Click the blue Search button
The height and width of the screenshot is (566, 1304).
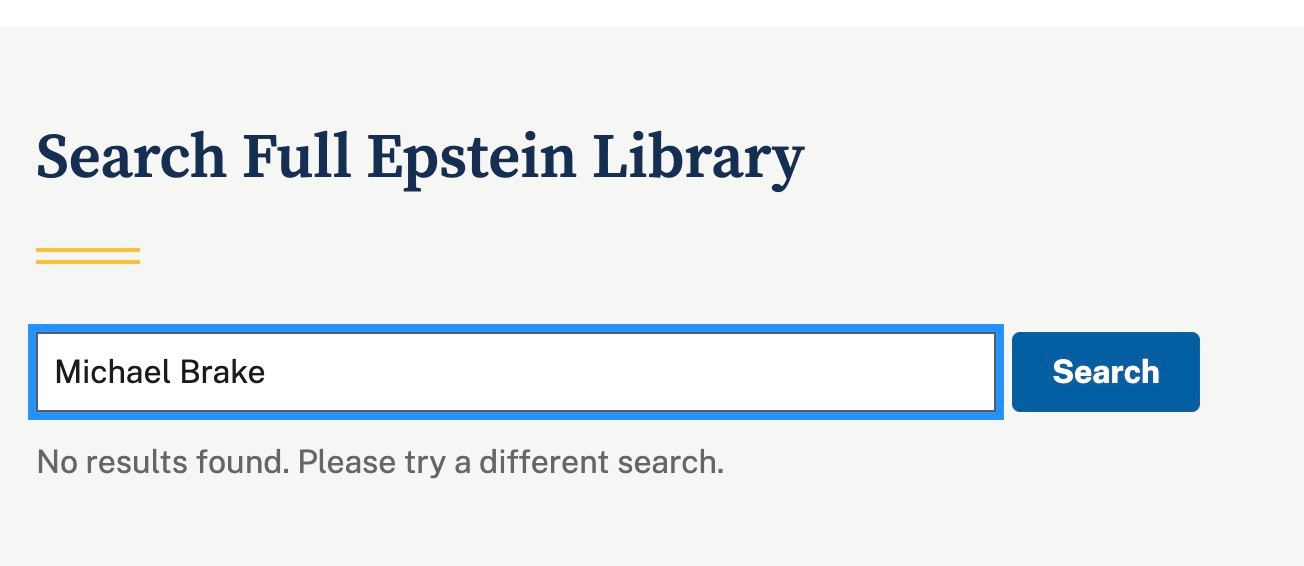point(1105,372)
